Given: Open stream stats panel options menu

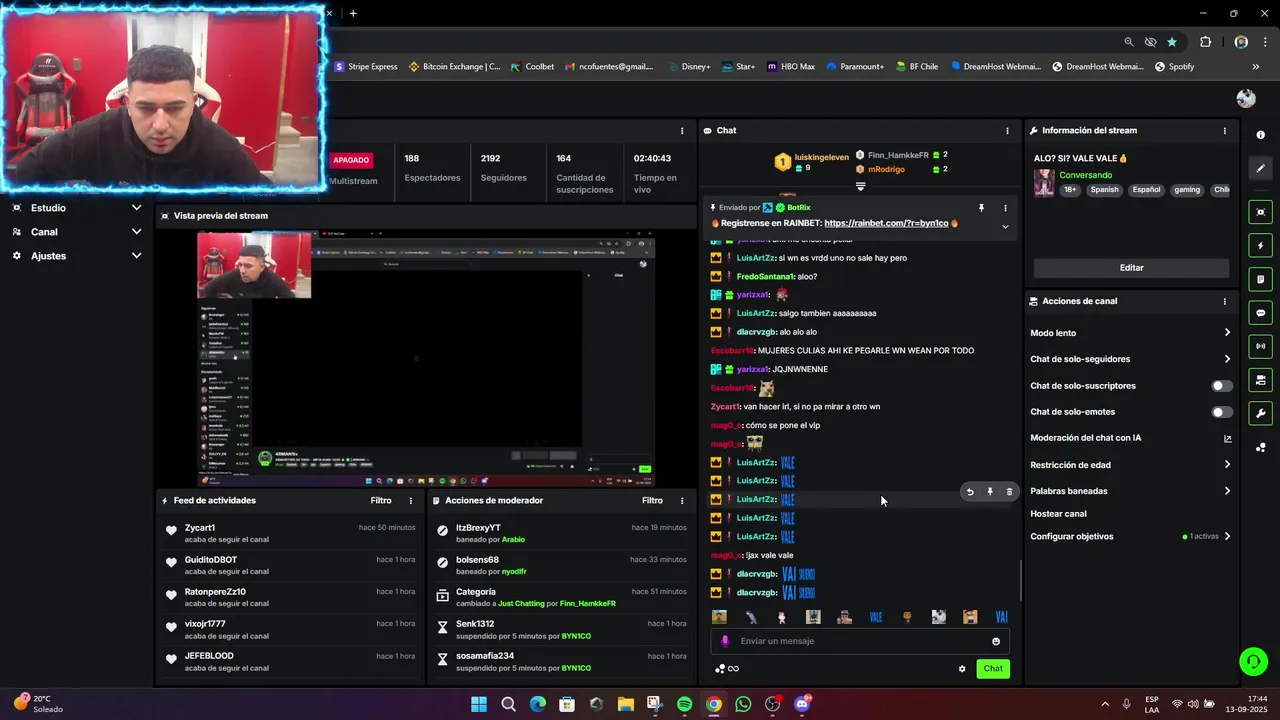Looking at the screenshot, I should [x=682, y=131].
